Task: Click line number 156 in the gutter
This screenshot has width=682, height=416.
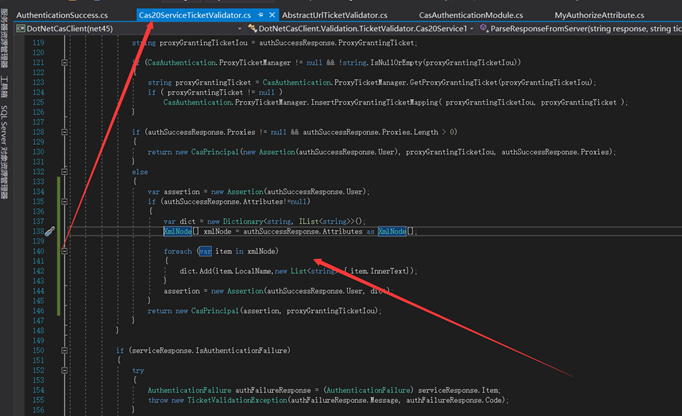Action: pyautogui.click(x=38, y=410)
